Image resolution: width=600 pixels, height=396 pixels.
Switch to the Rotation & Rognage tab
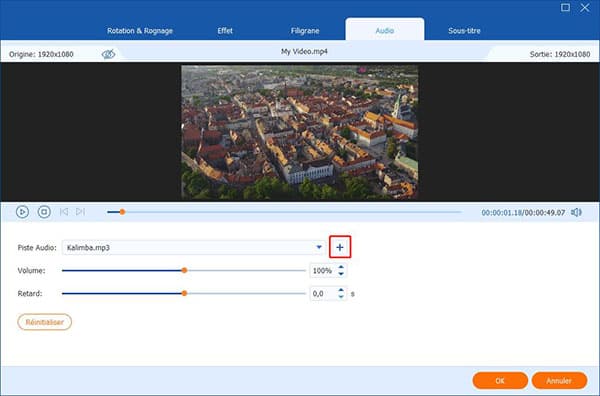[140, 31]
